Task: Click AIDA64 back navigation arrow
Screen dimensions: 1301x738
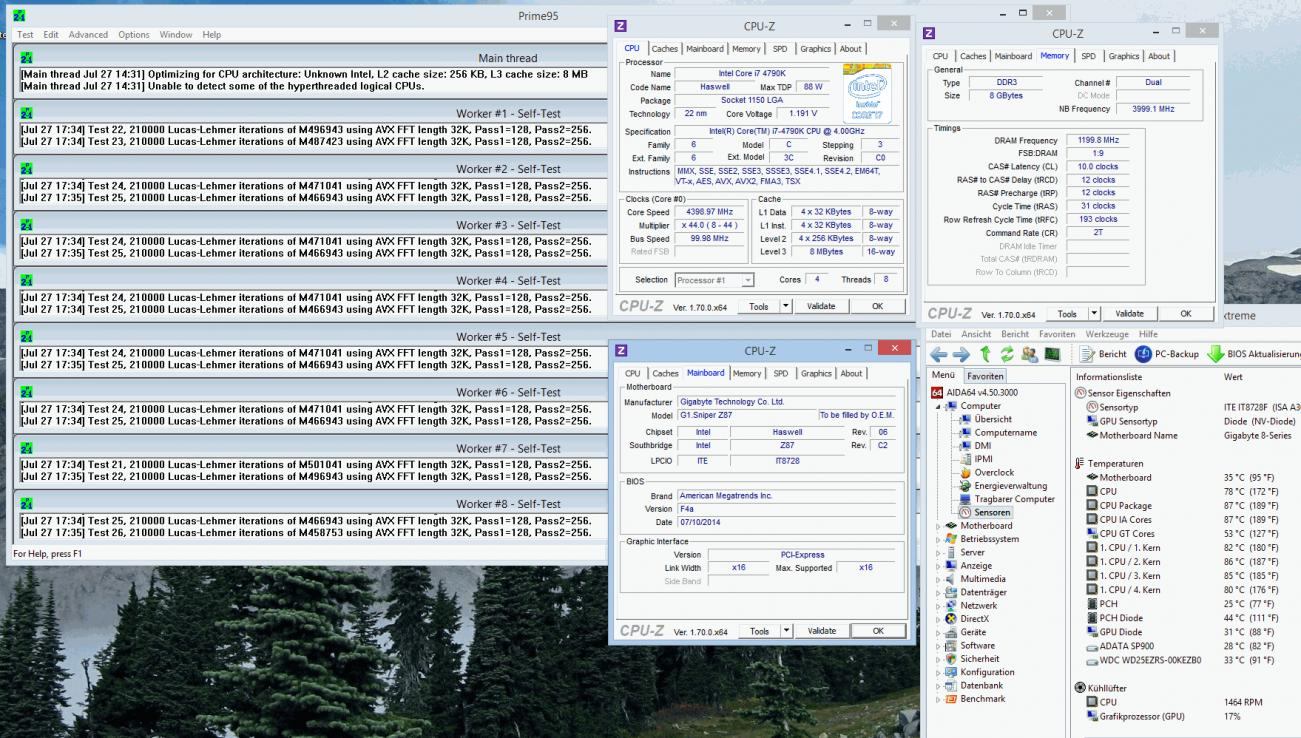Action: click(x=938, y=354)
